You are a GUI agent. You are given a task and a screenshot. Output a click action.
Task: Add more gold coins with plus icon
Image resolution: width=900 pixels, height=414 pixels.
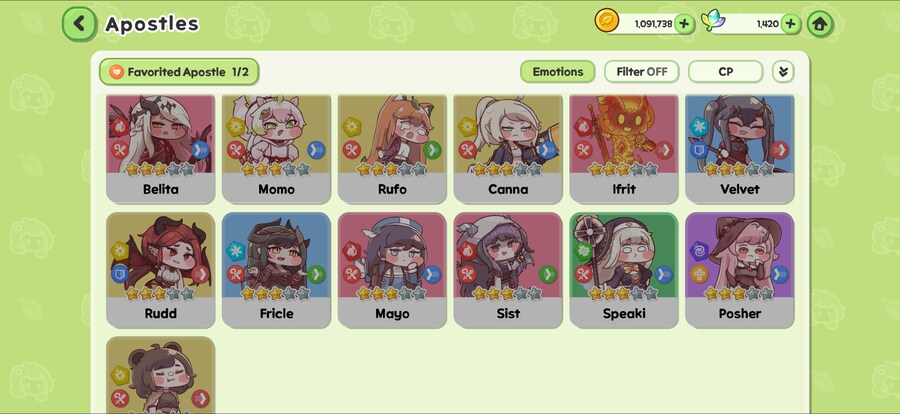tap(684, 24)
